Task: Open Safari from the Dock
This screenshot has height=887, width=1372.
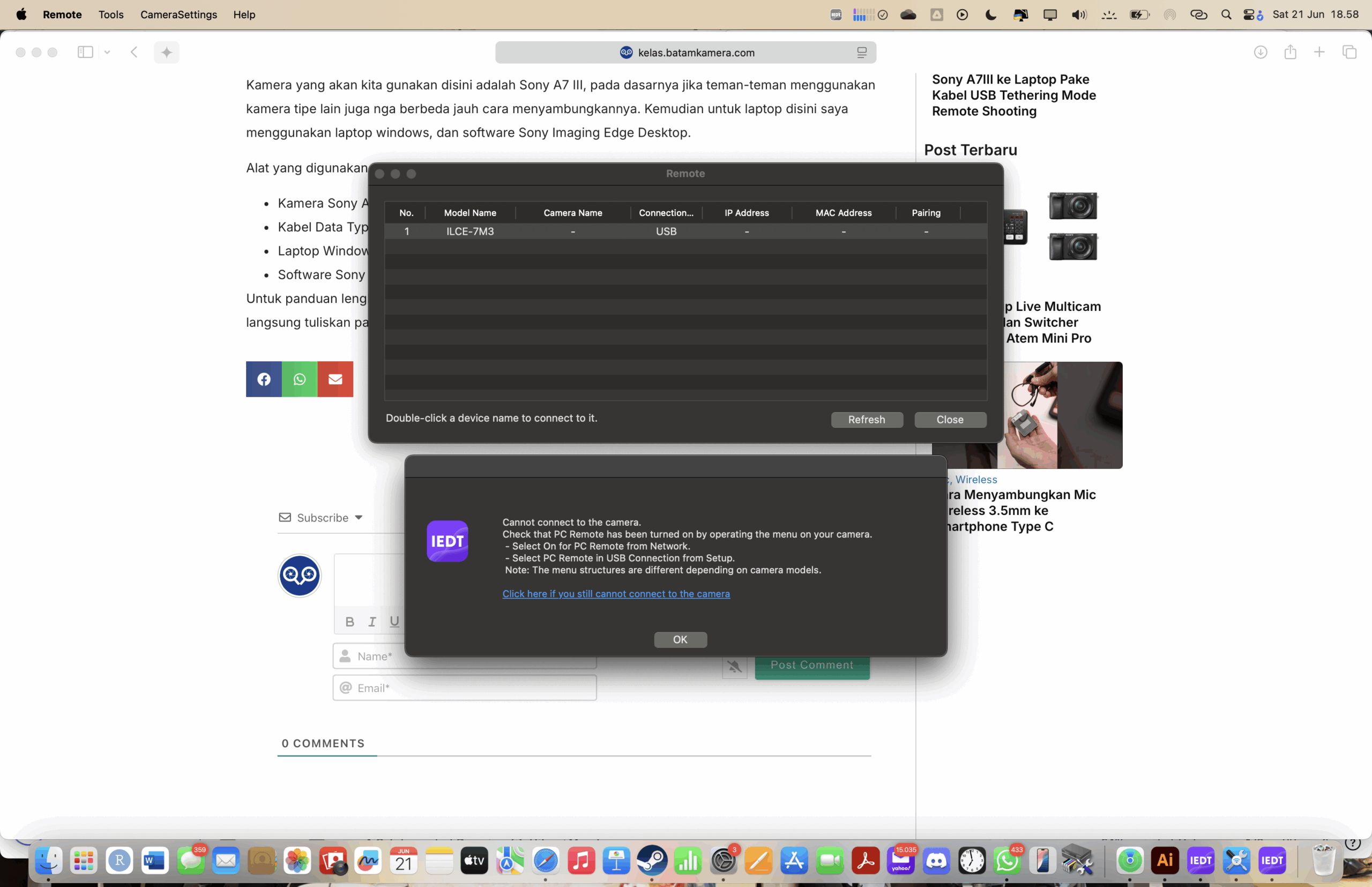Action: click(x=546, y=861)
